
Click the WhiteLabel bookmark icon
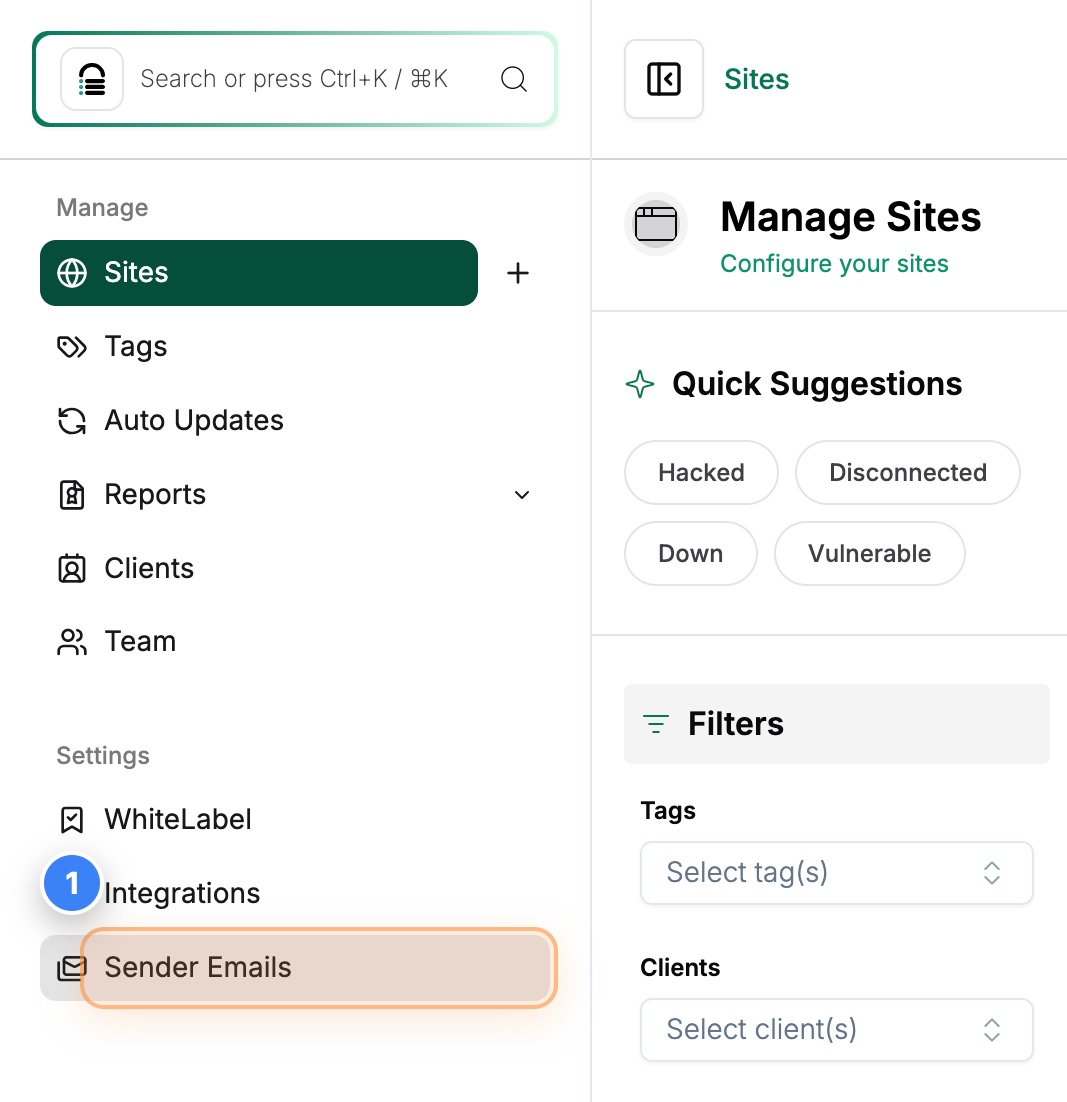pyautogui.click(x=71, y=819)
